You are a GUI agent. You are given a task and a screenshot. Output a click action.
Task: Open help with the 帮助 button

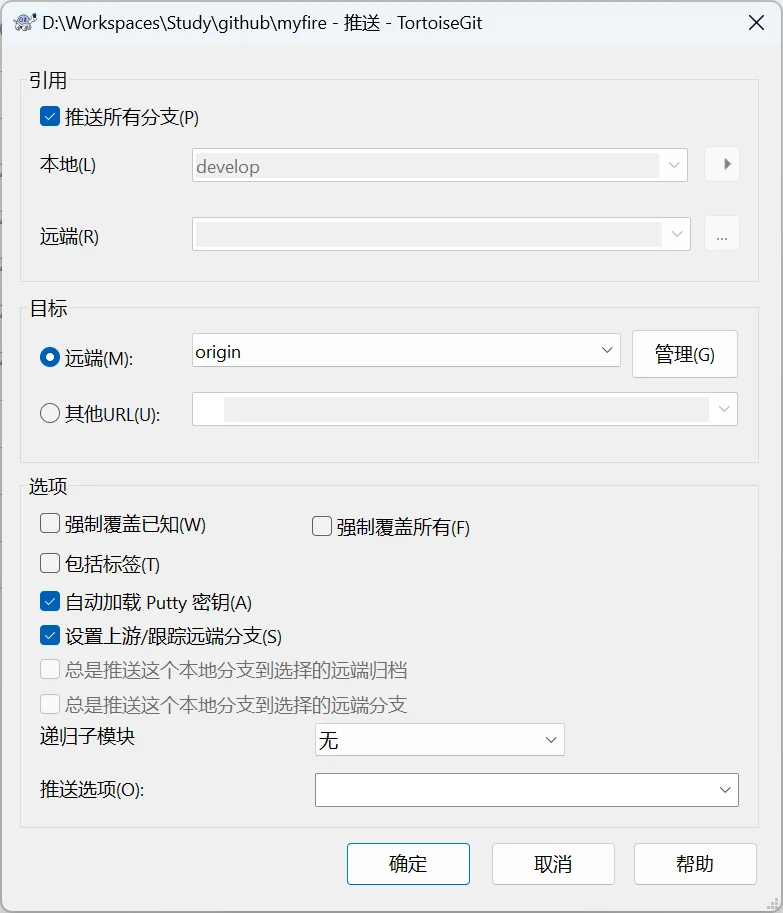pos(695,864)
